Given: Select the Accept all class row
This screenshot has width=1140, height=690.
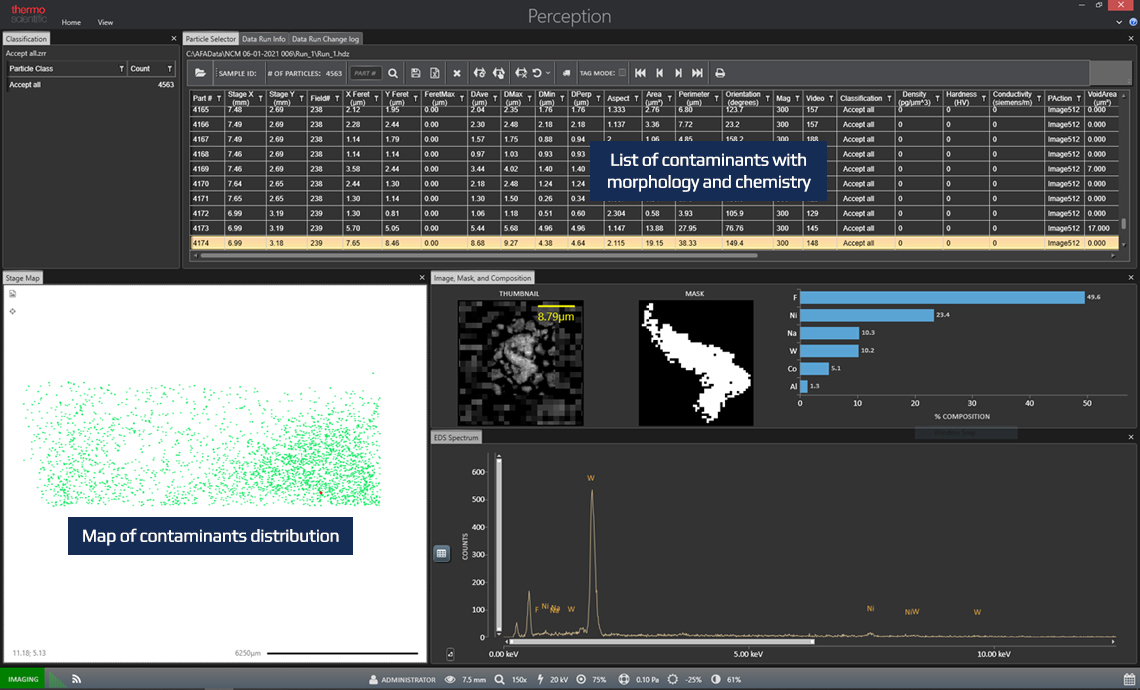Looking at the screenshot, I should pos(91,85).
